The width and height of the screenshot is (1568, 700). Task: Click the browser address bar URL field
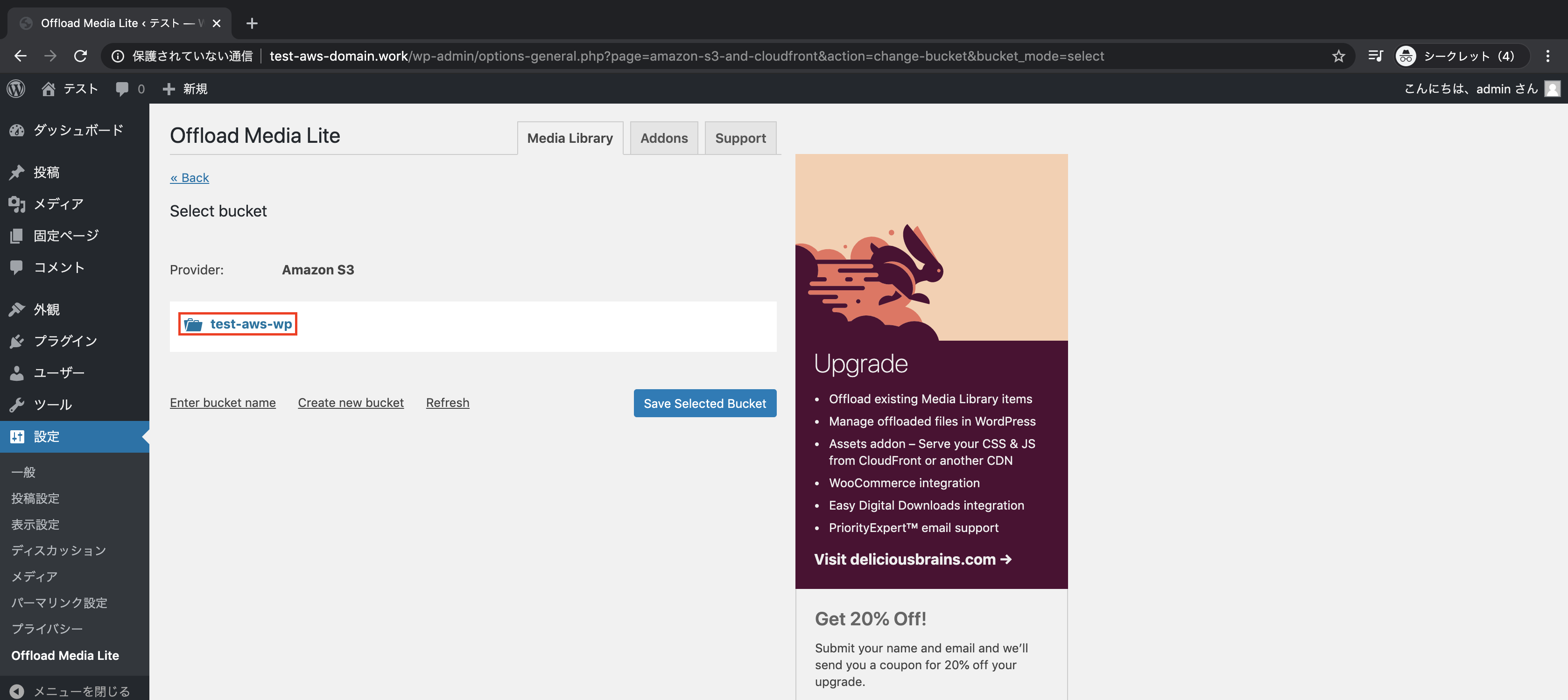tap(686, 56)
